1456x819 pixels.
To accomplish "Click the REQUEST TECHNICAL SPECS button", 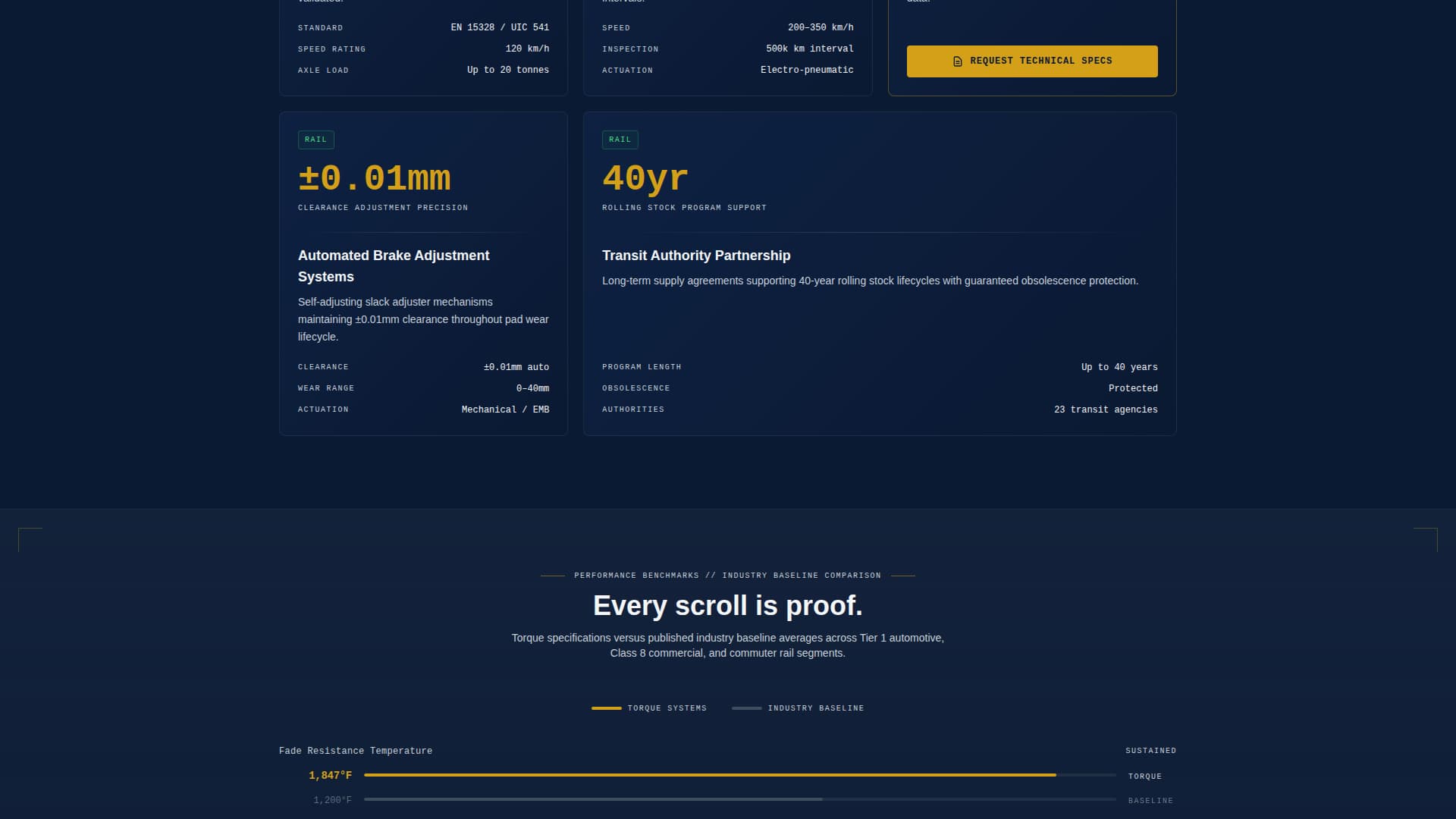I will coord(1032,61).
